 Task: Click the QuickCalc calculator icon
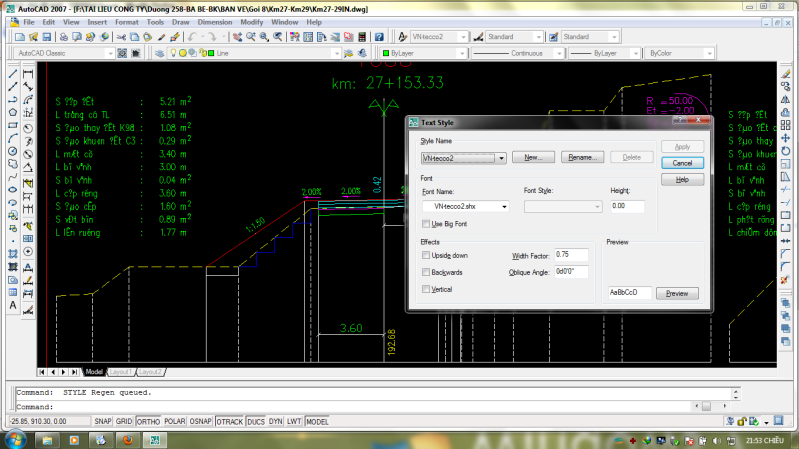click(362, 37)
